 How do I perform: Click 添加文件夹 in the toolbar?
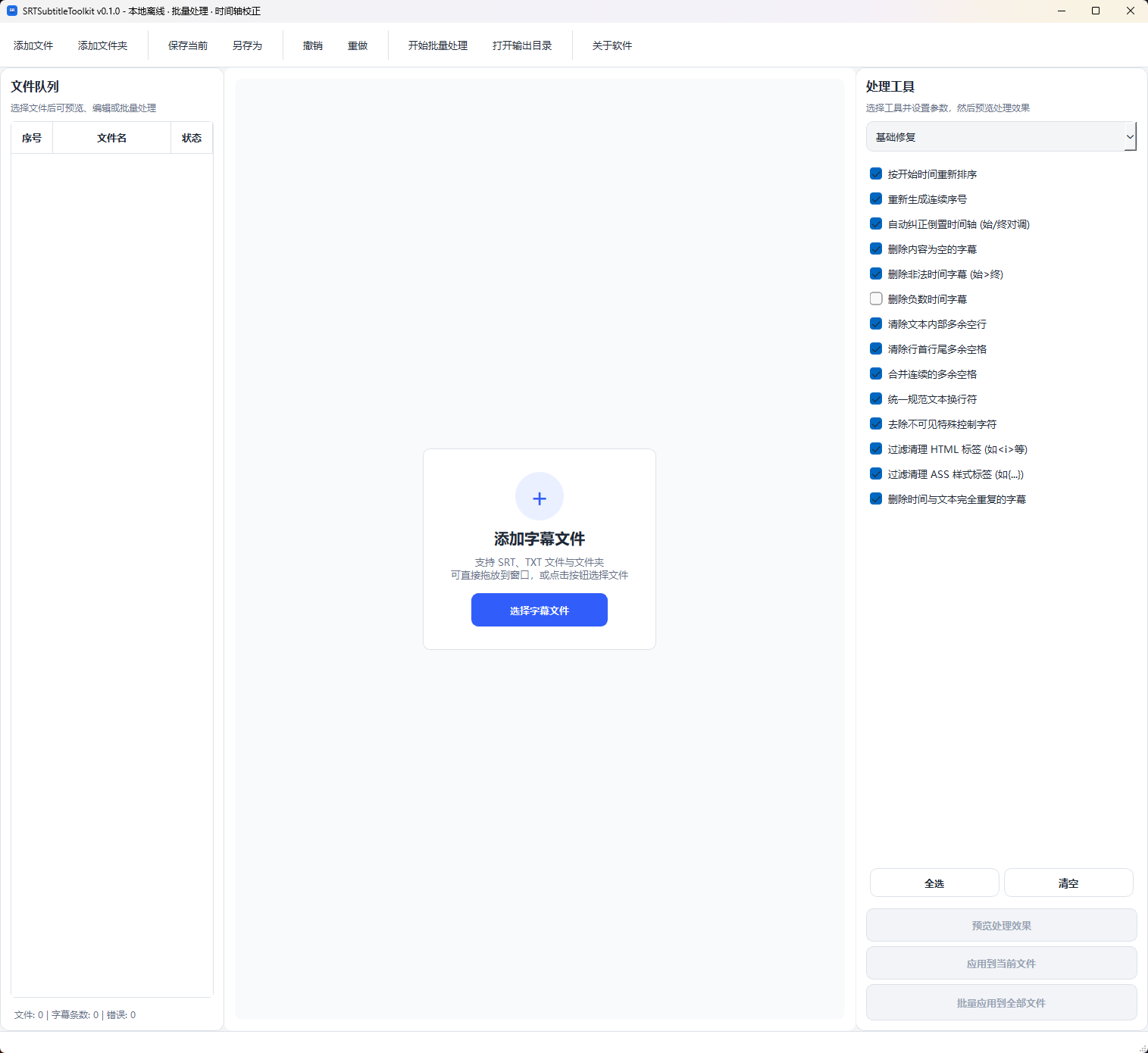click(103, 45)
